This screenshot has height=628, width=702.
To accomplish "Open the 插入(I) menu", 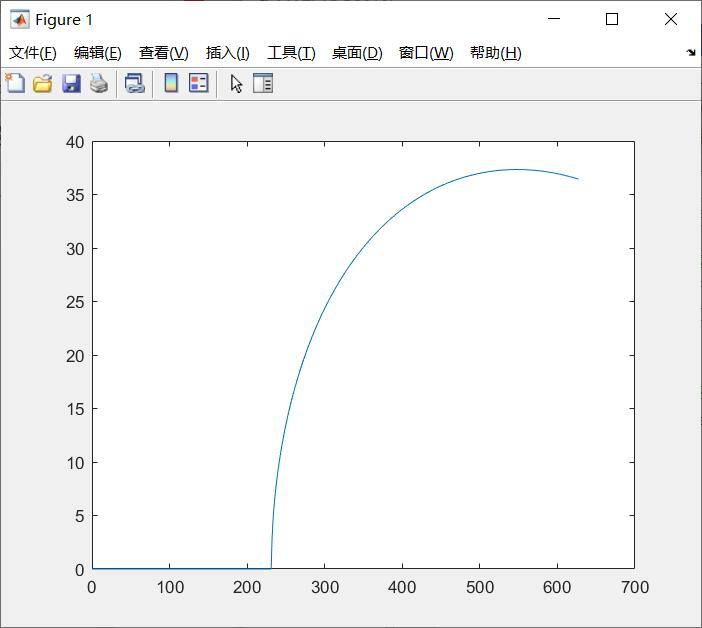I will coord(227,53).
